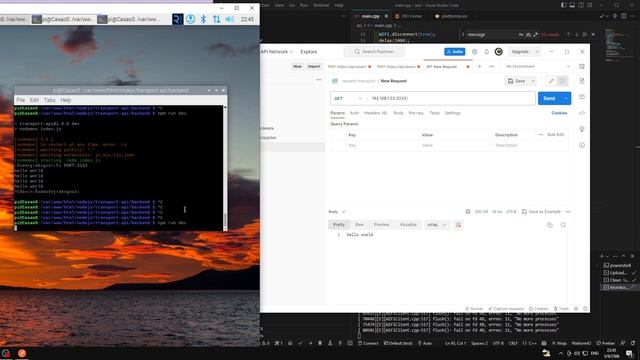Open the HTML response format dropdown
The width and height of the screenshot is (640, 360).
click(436, 225)
